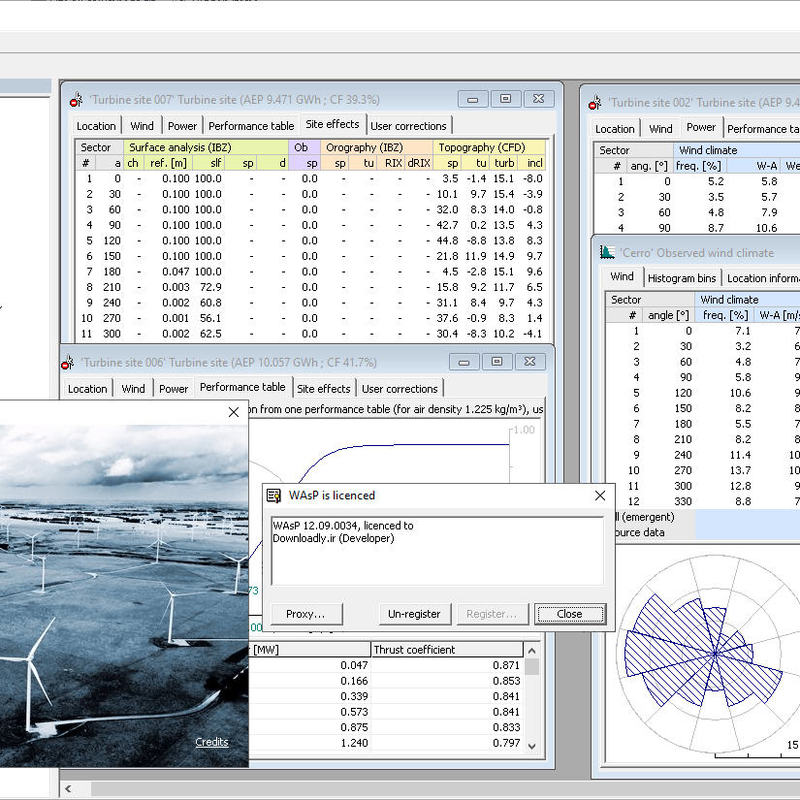
Task: Click the Un-register button
Action: (414, 614)
